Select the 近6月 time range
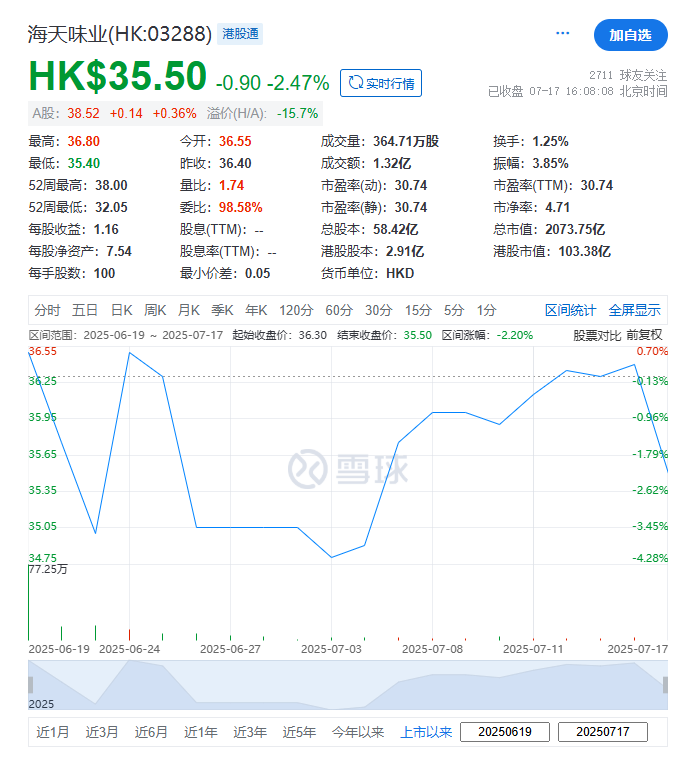The height and width of the screenshot is (760, 686). [x=151, y=732]
